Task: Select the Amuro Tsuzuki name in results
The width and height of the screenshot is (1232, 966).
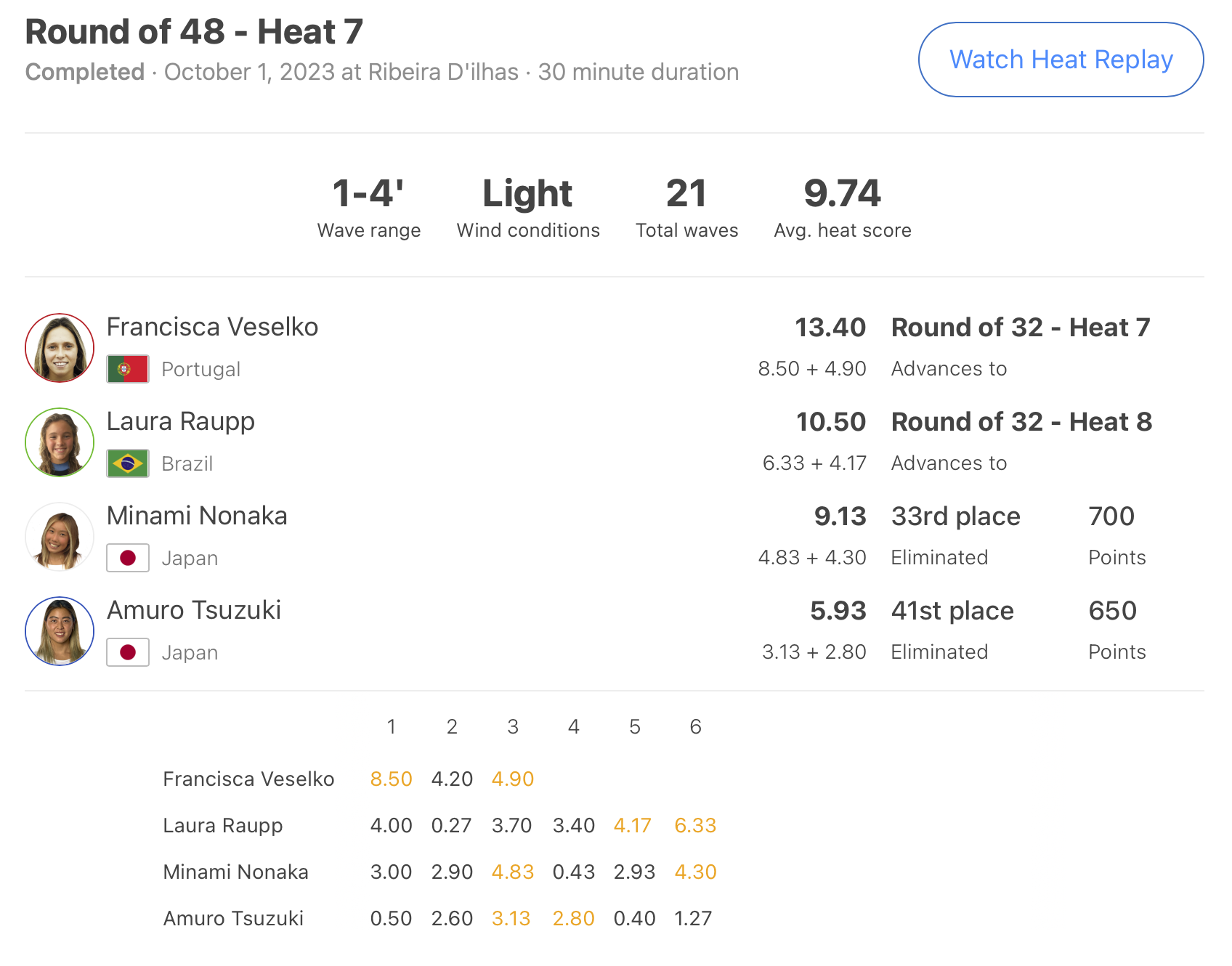Action: (x=194, y=610)
